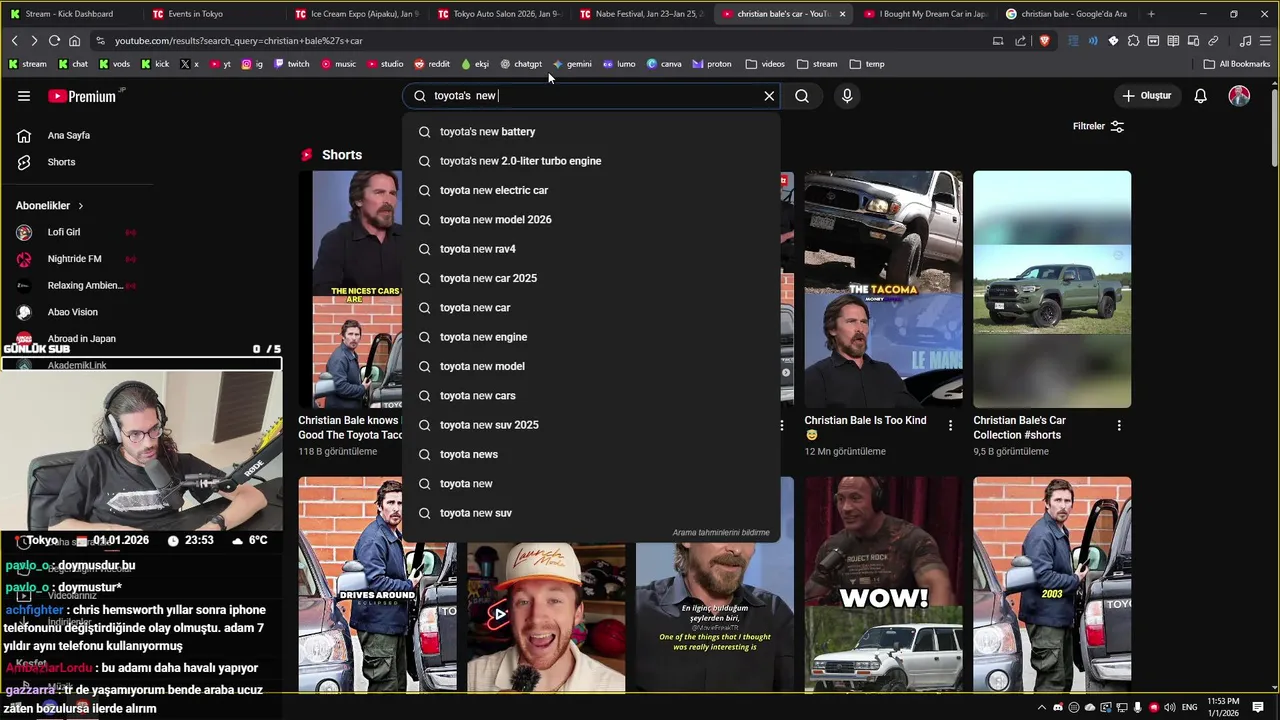Viewport: 1280px width, 720px height.
Task: Open the All Bookmarks folder
Action: [x=1237, y=64]
